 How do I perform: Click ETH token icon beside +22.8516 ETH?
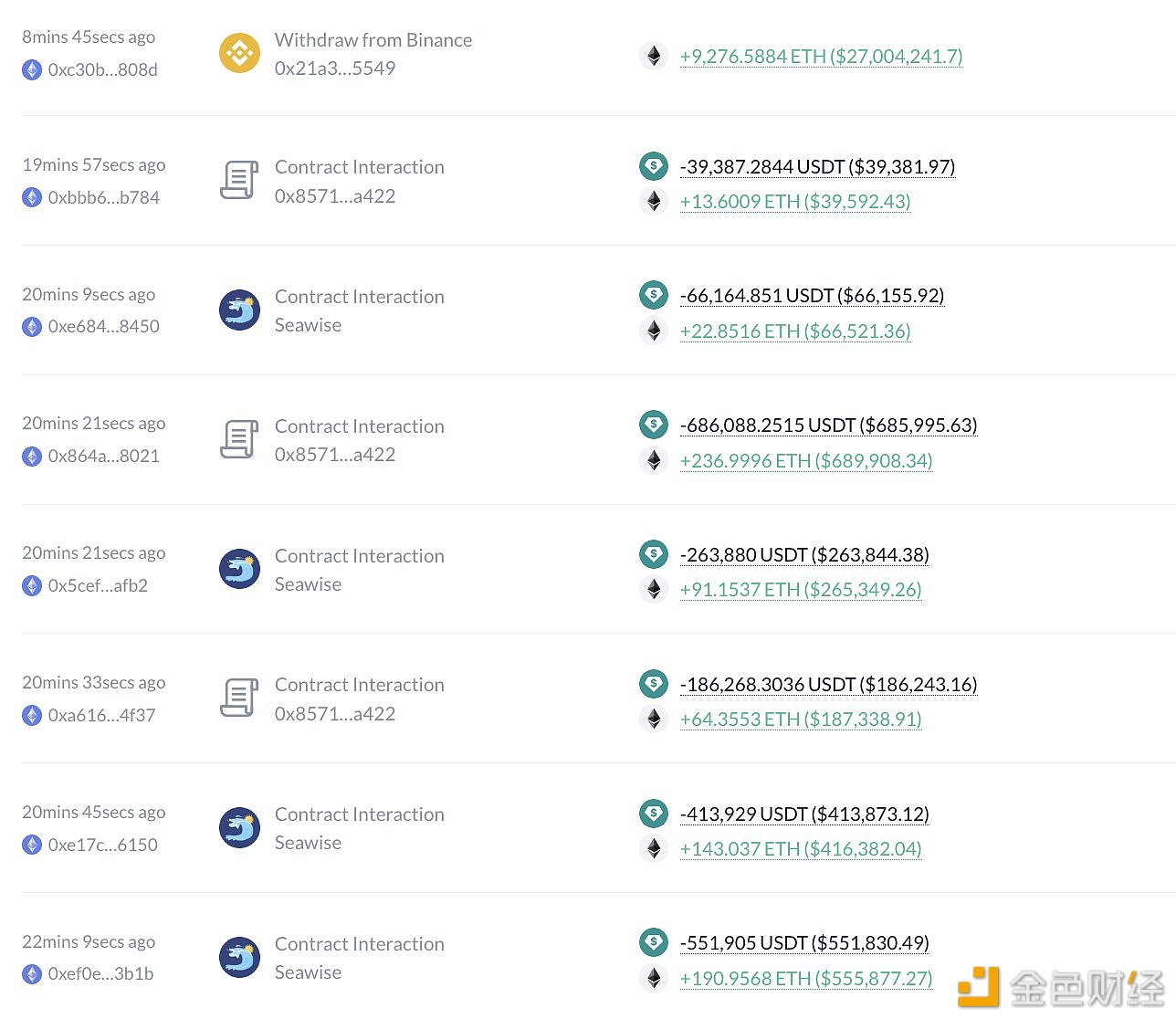click(654, 331)
